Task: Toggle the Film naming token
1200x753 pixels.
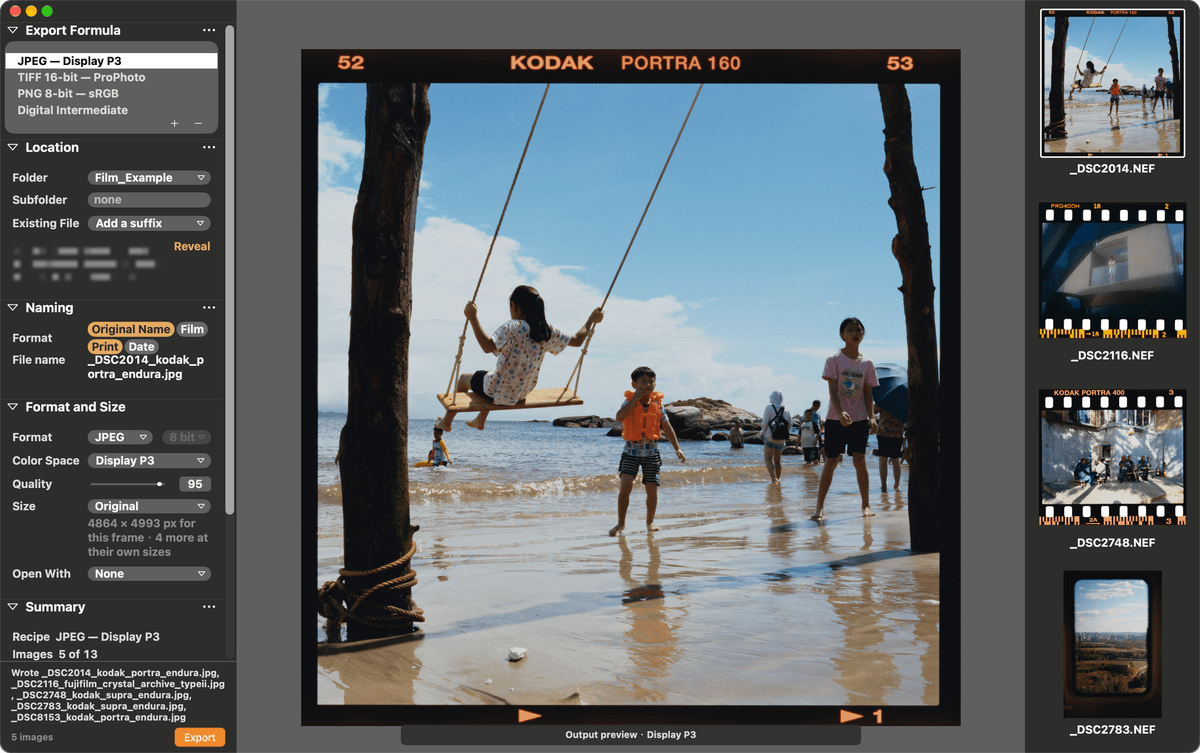Action: 192,329
